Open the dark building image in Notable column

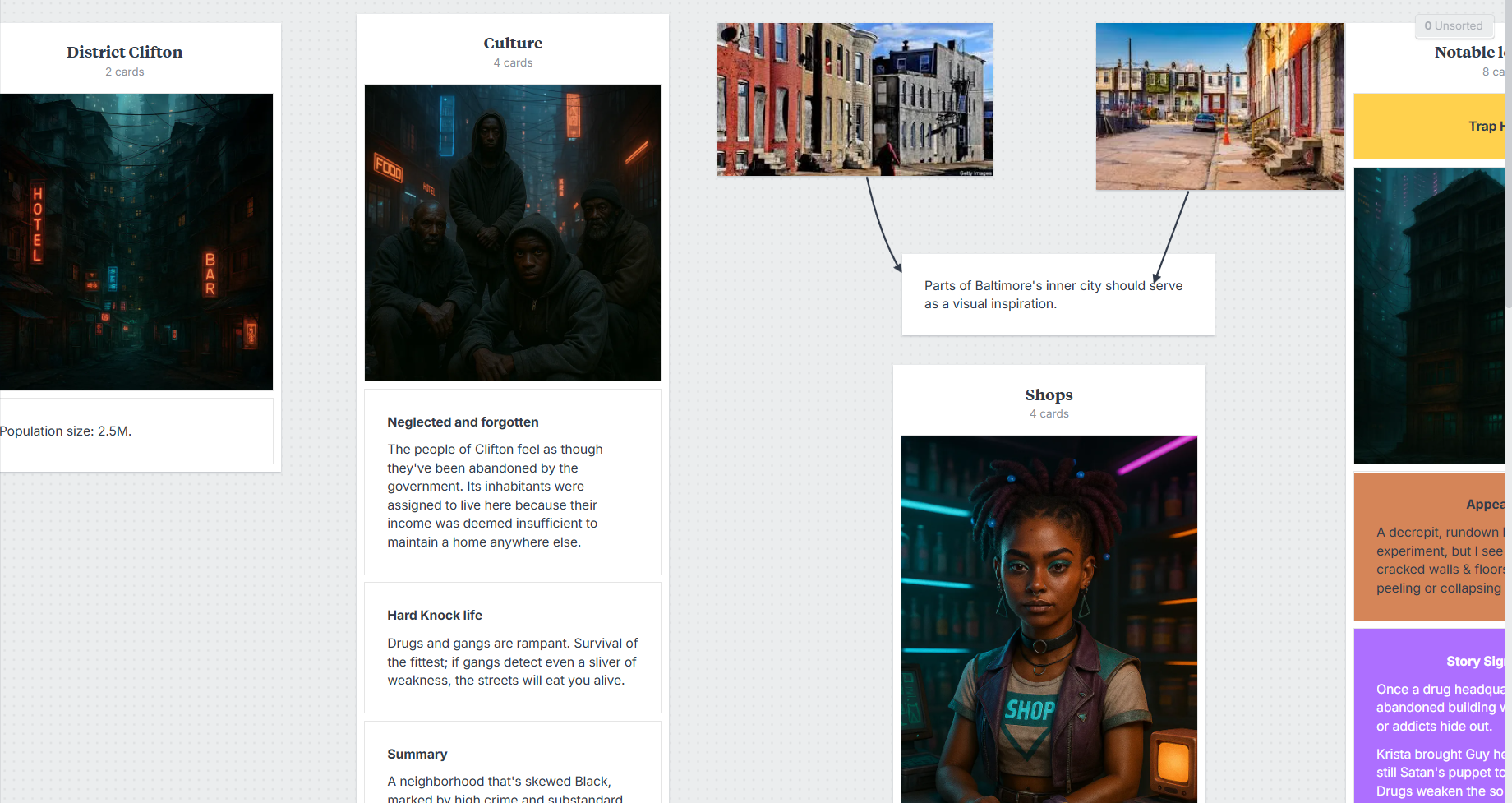(1430, 316)
